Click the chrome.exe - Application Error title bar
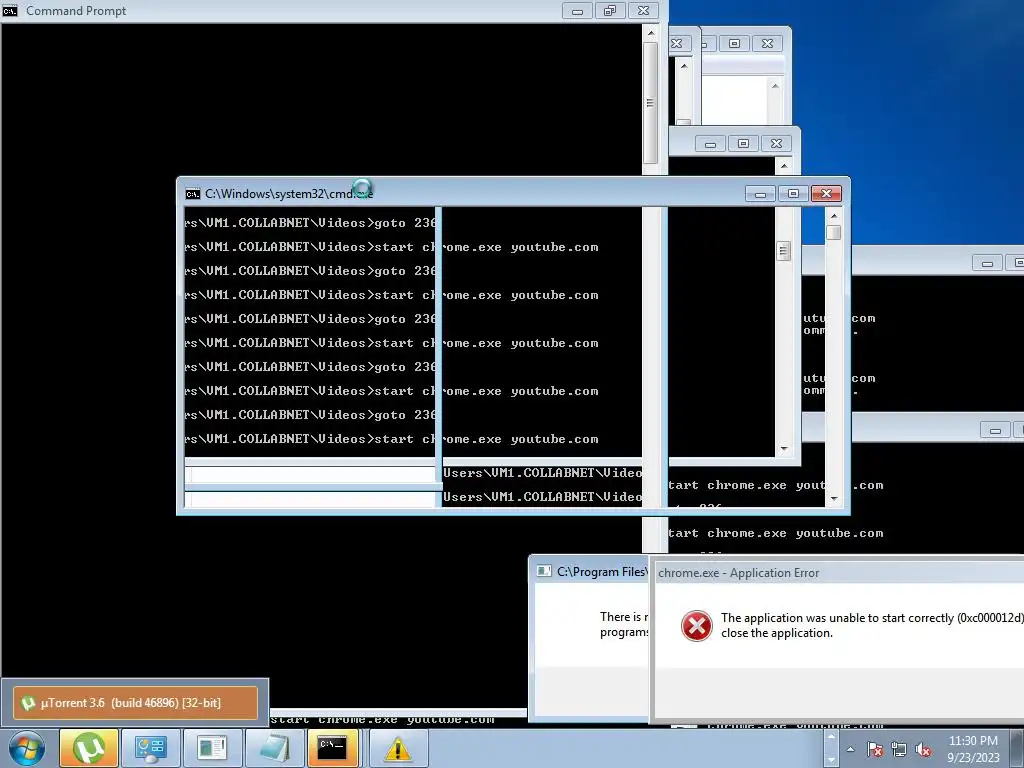The width and height of the screenshot is (1024, 768). click(x=839, y=573)
